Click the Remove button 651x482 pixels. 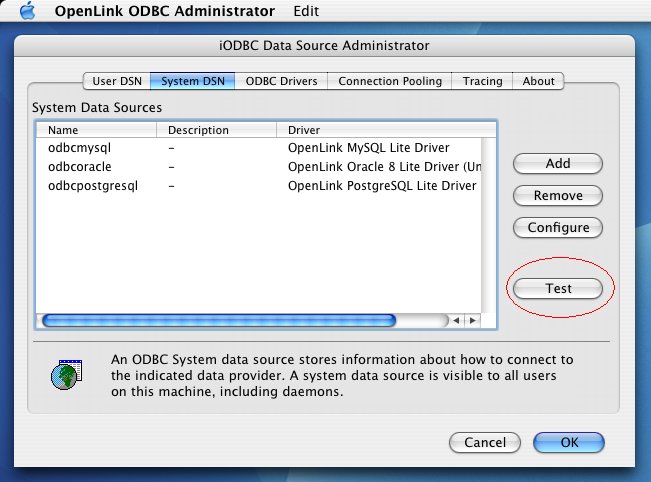pyautogui.click(x=558, y=196)
